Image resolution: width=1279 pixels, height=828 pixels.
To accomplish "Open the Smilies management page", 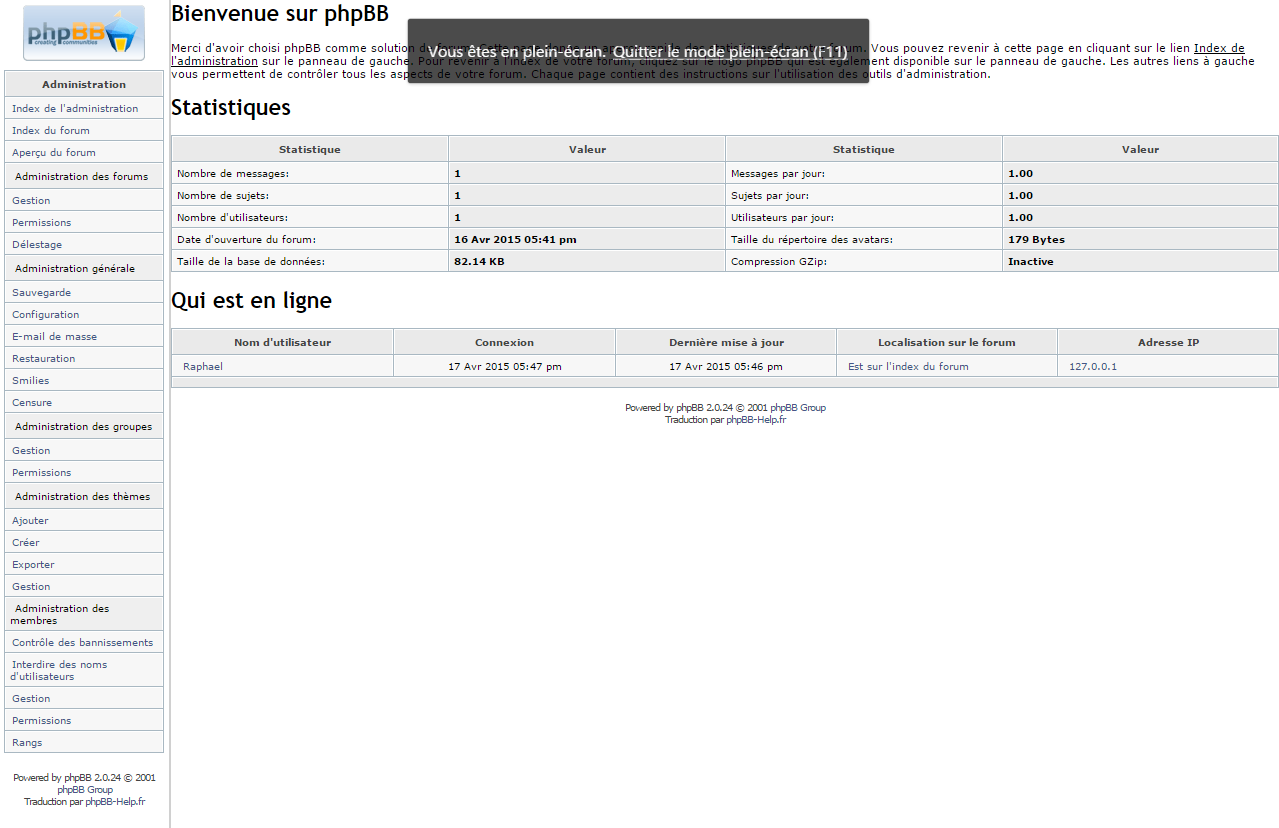I will (30, 380).
